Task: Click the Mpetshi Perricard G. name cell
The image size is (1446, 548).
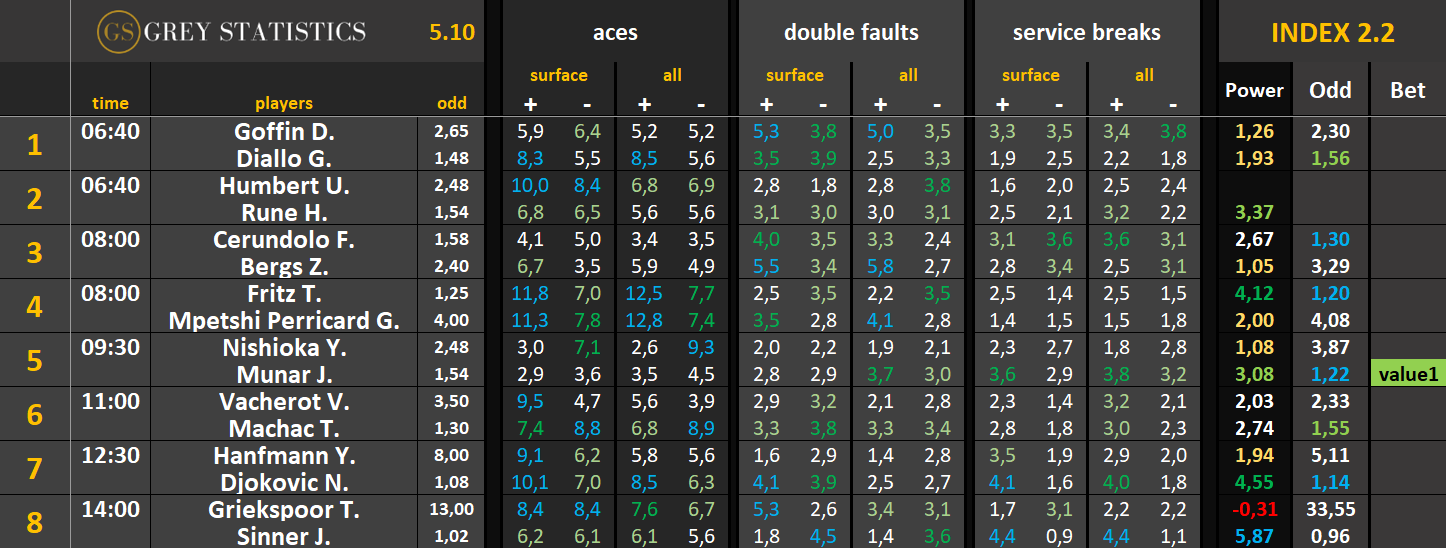Action: click(x=284, y=321)
